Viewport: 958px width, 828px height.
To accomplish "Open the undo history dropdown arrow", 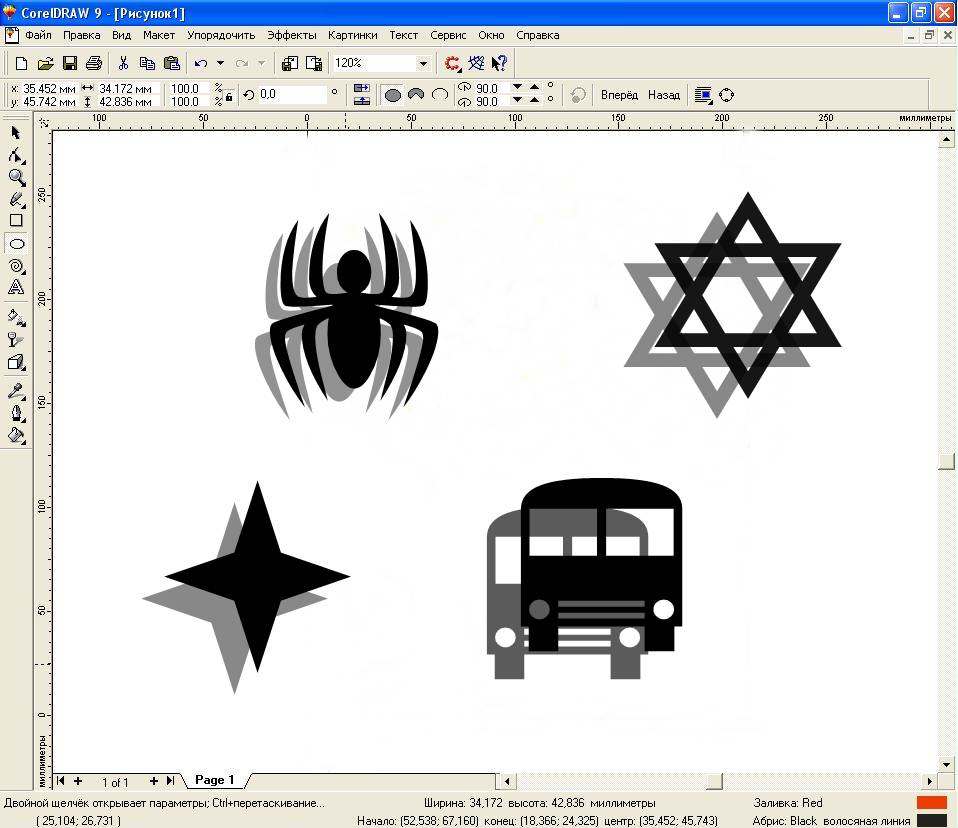I will click(x=221, y=63).
